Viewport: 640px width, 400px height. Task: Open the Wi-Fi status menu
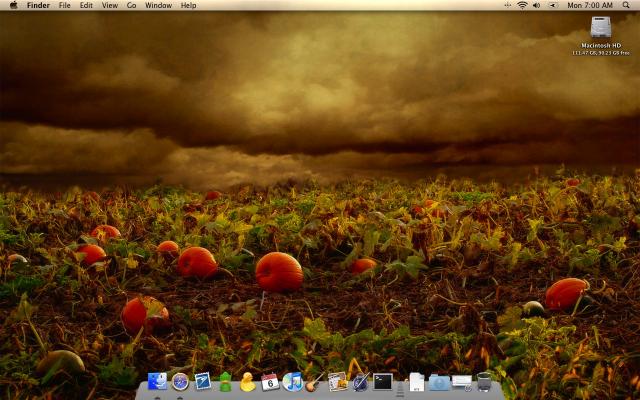(x=522, y=5)
